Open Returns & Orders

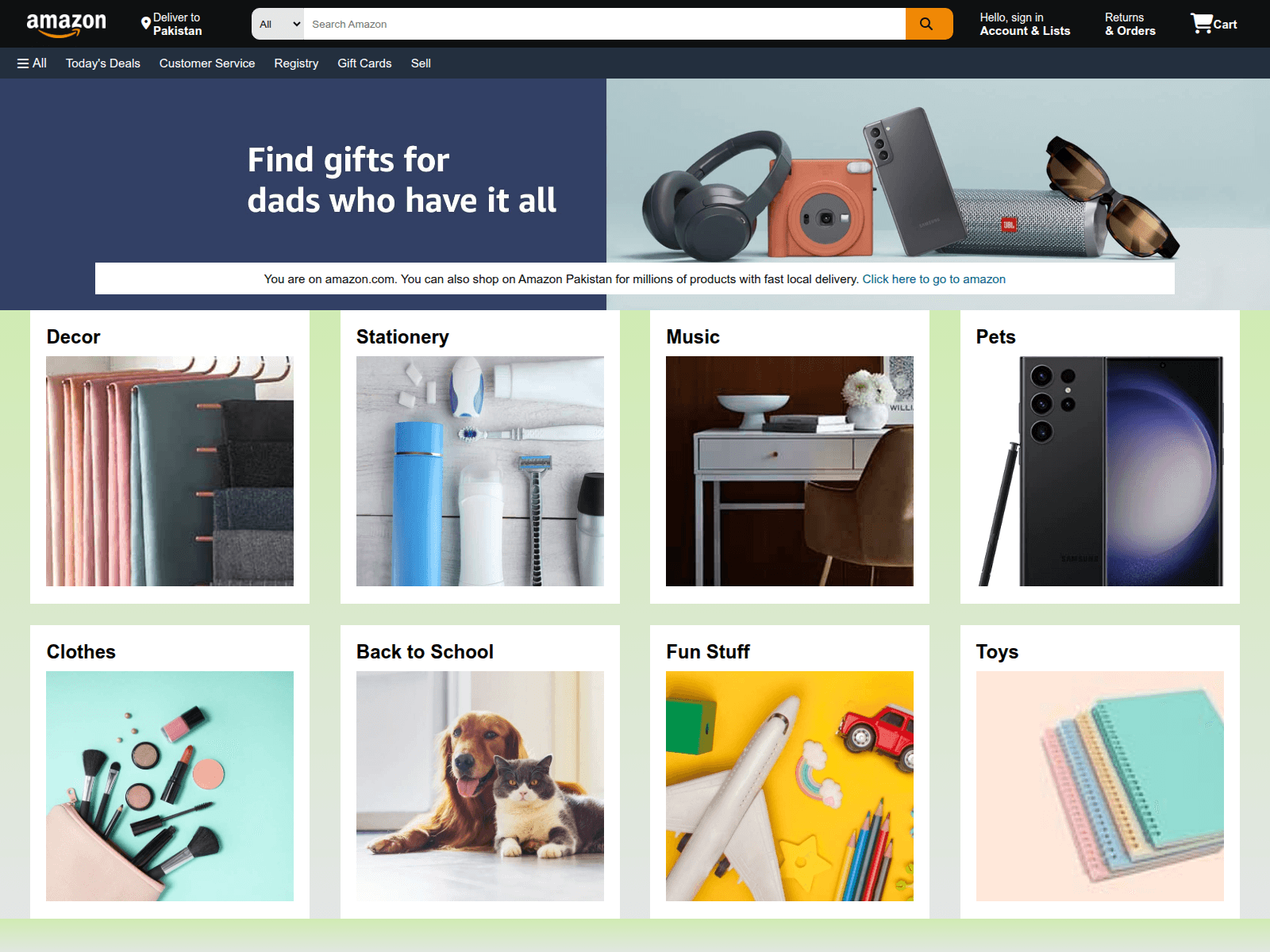[1130, 24]
